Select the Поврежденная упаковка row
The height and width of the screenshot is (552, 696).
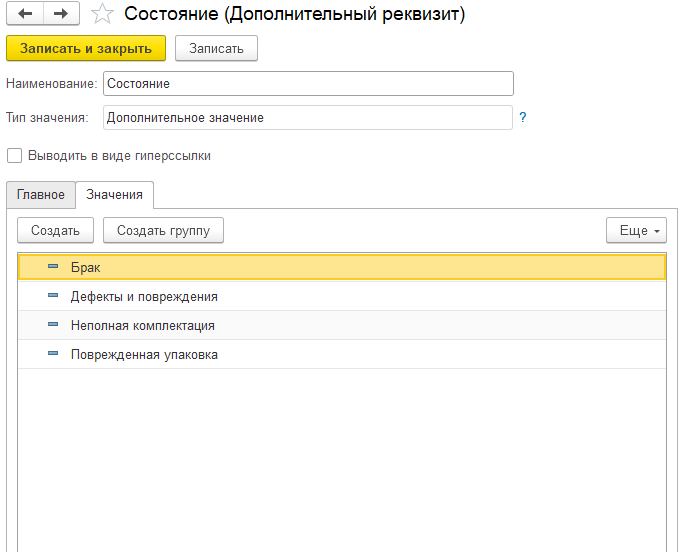point(342,355)
